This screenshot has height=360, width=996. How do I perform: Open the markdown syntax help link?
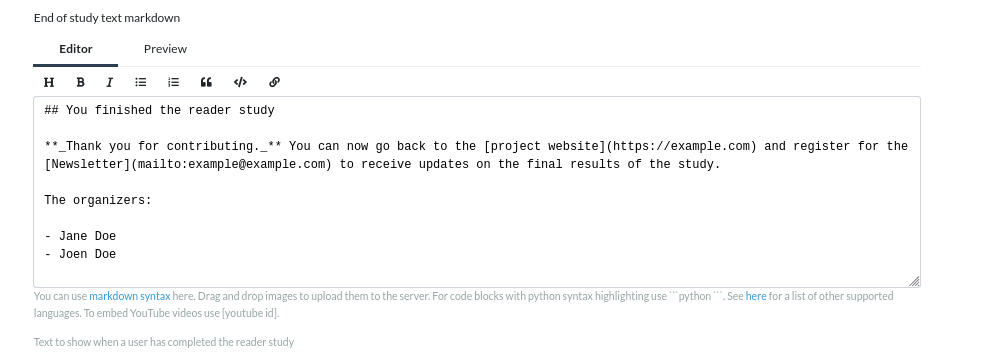click(x=130, y=296)
